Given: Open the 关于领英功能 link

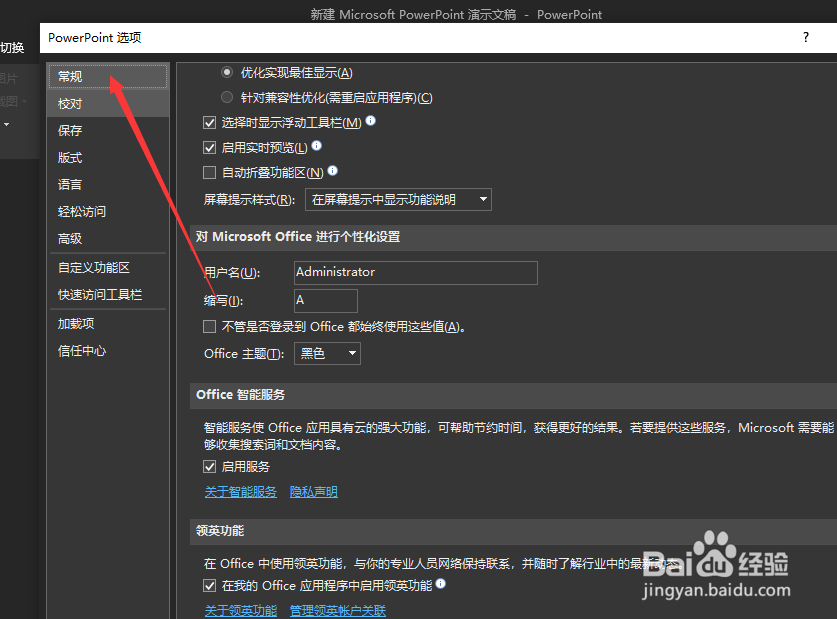Looking at the screenshot, I should point(241,610).
